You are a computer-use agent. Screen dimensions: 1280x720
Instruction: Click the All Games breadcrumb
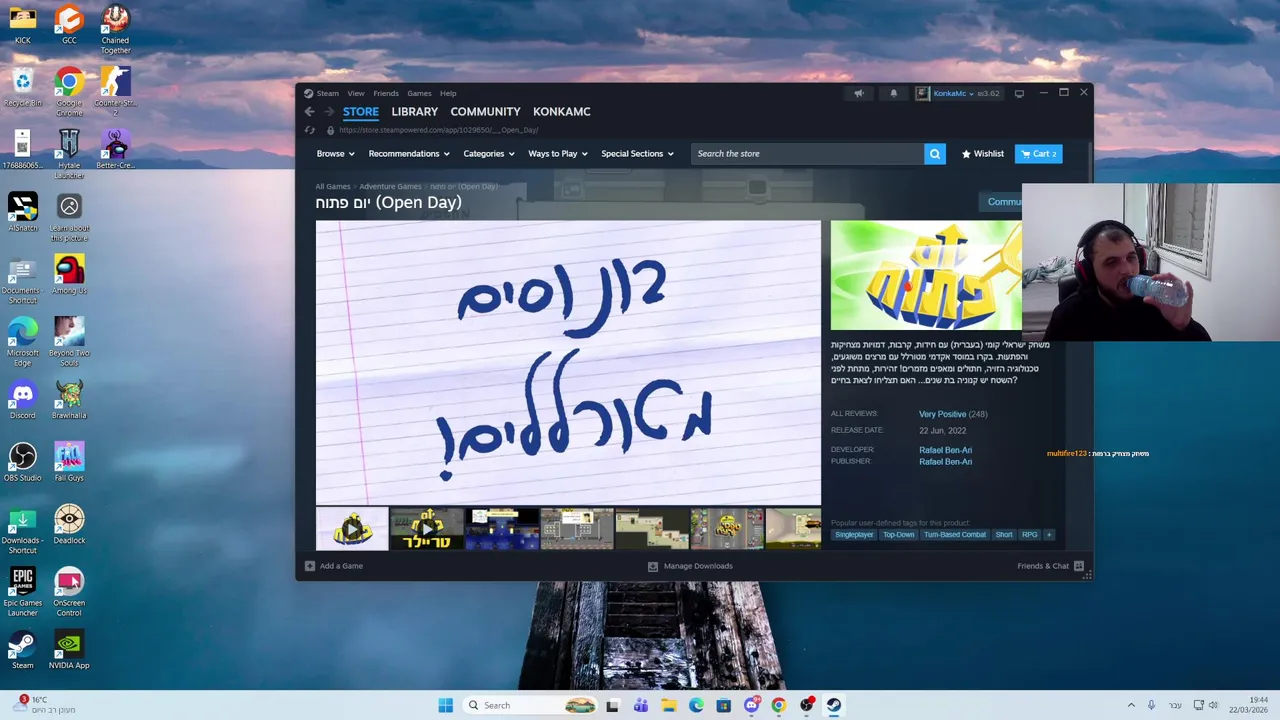333,186
